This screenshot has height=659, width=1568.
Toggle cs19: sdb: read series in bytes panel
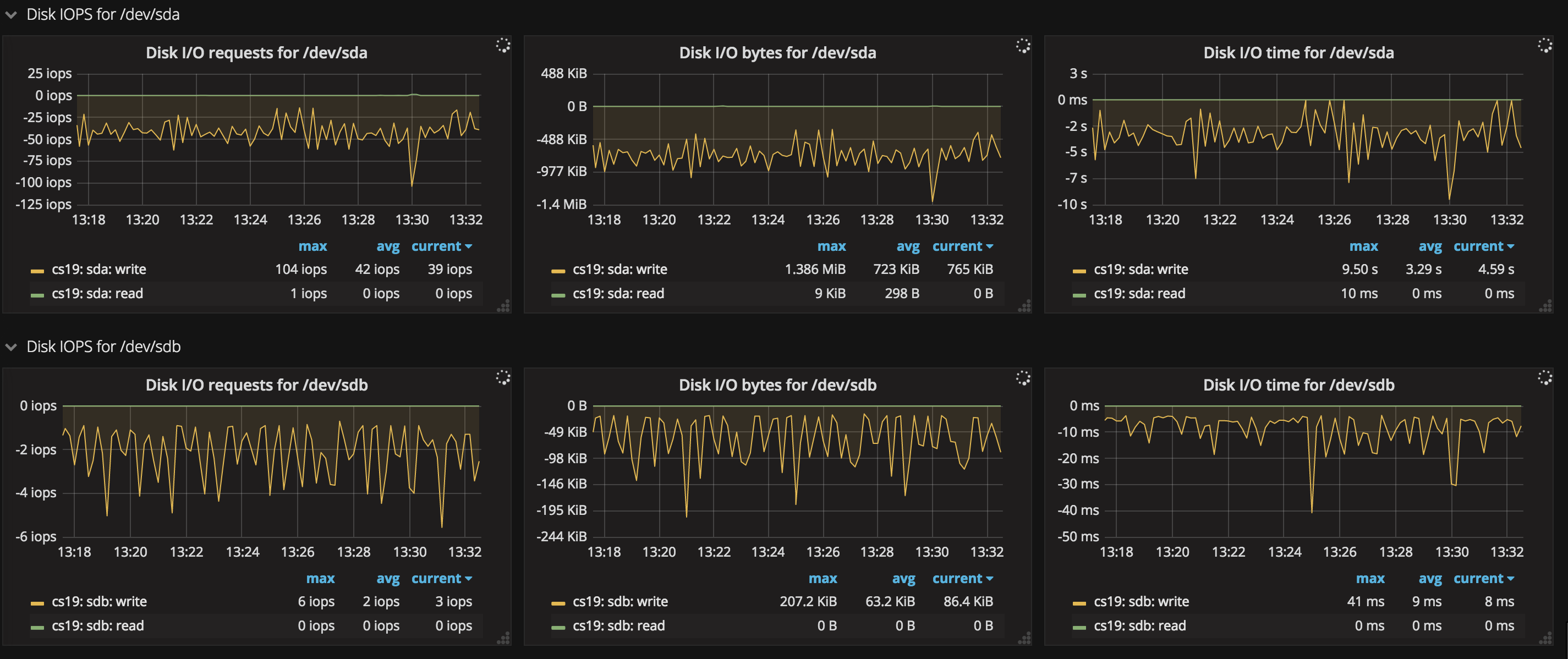[x=619, y=625]
